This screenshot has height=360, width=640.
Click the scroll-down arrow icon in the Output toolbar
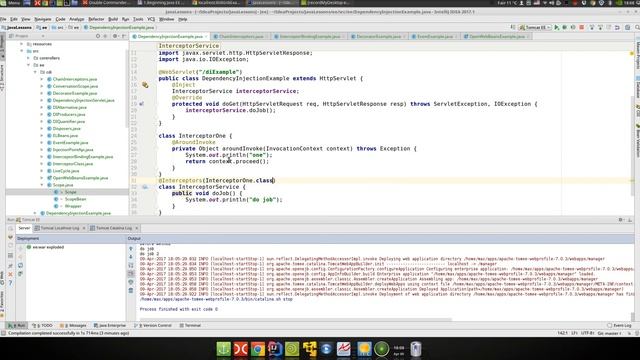(x=131, y=257)
